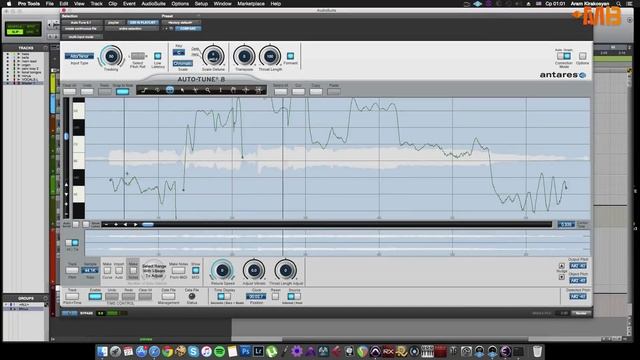Click the playback play arrow under graph
The height and width of the screenshot is (360, 640).
pos(136,224)
